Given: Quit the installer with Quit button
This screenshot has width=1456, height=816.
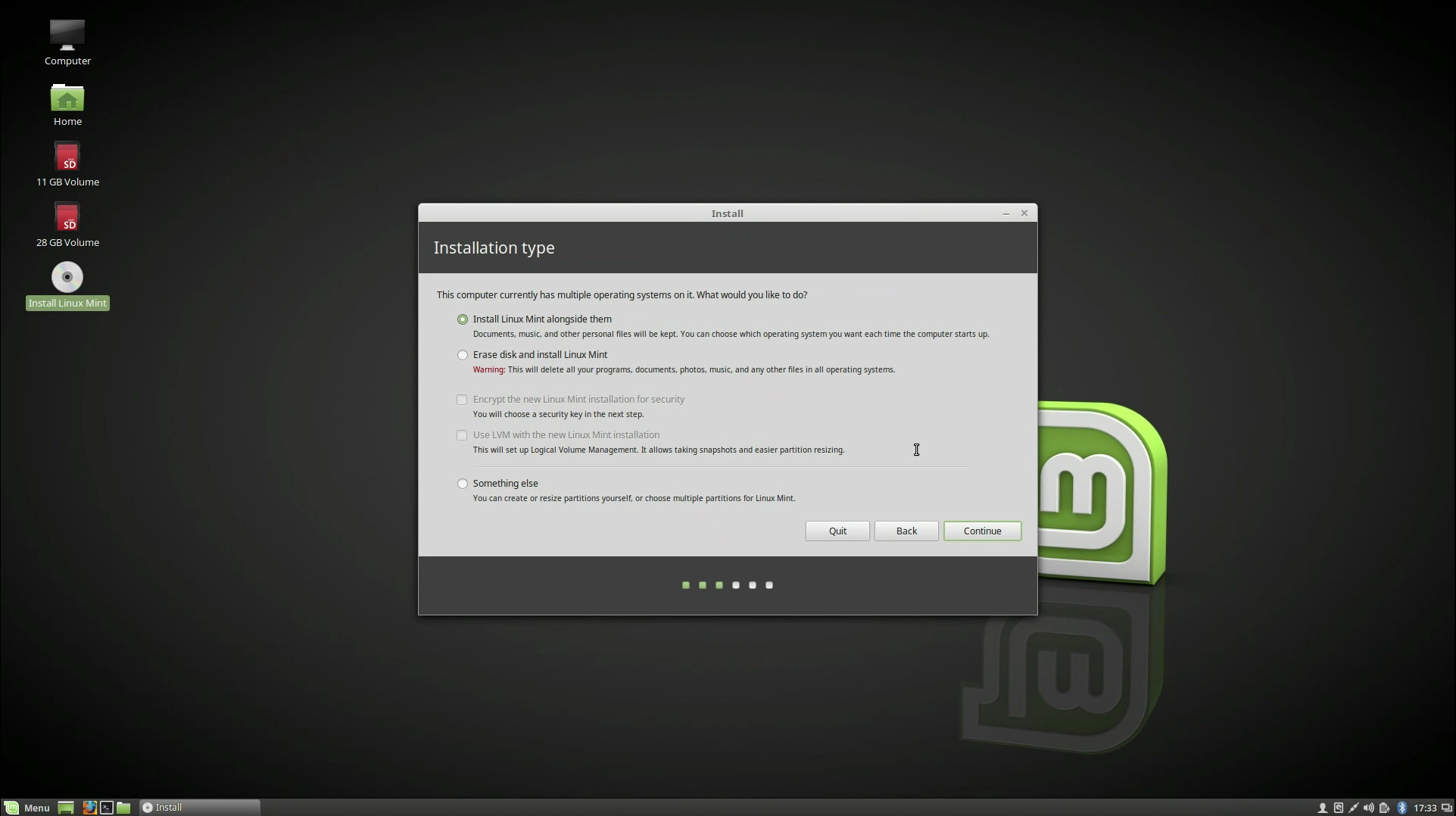Looking at the screenshot, I should [837, 531].
